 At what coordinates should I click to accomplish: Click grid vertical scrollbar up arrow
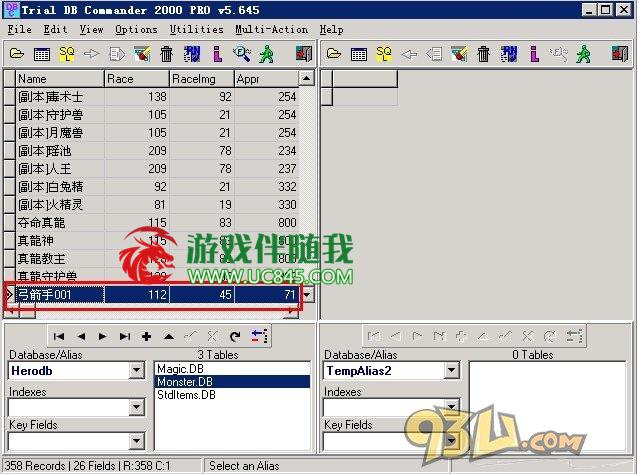point(307,78)
